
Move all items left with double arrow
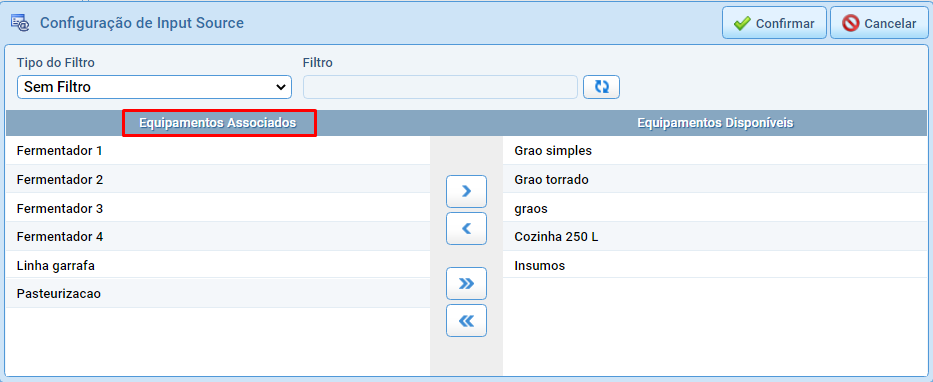coord(466,321)
